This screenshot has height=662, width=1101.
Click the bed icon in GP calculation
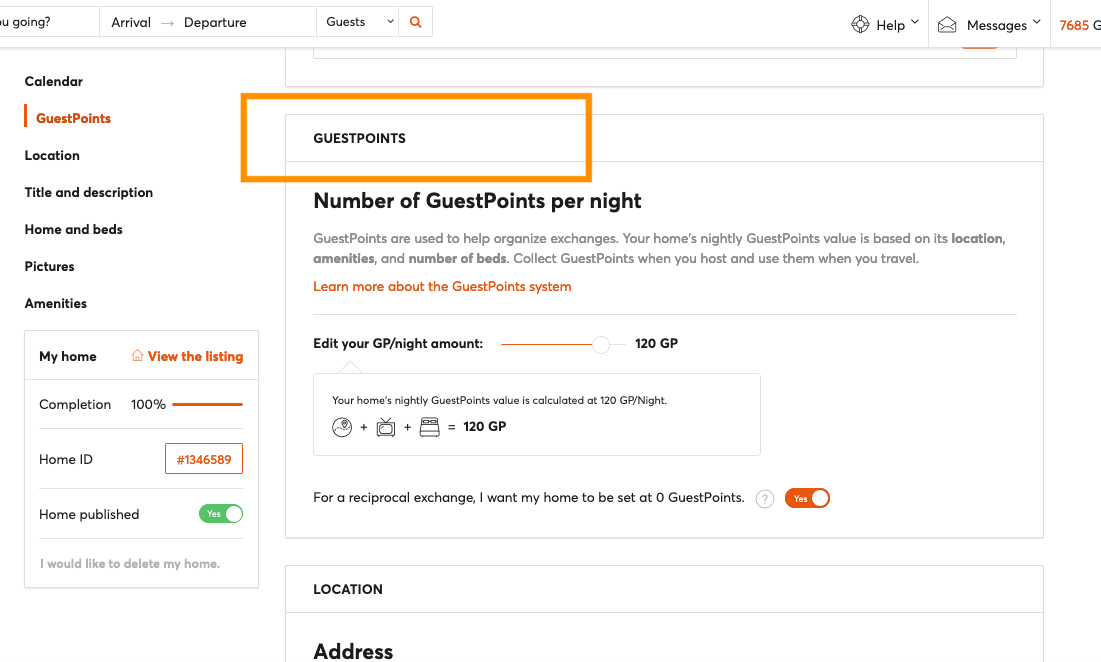430,427
